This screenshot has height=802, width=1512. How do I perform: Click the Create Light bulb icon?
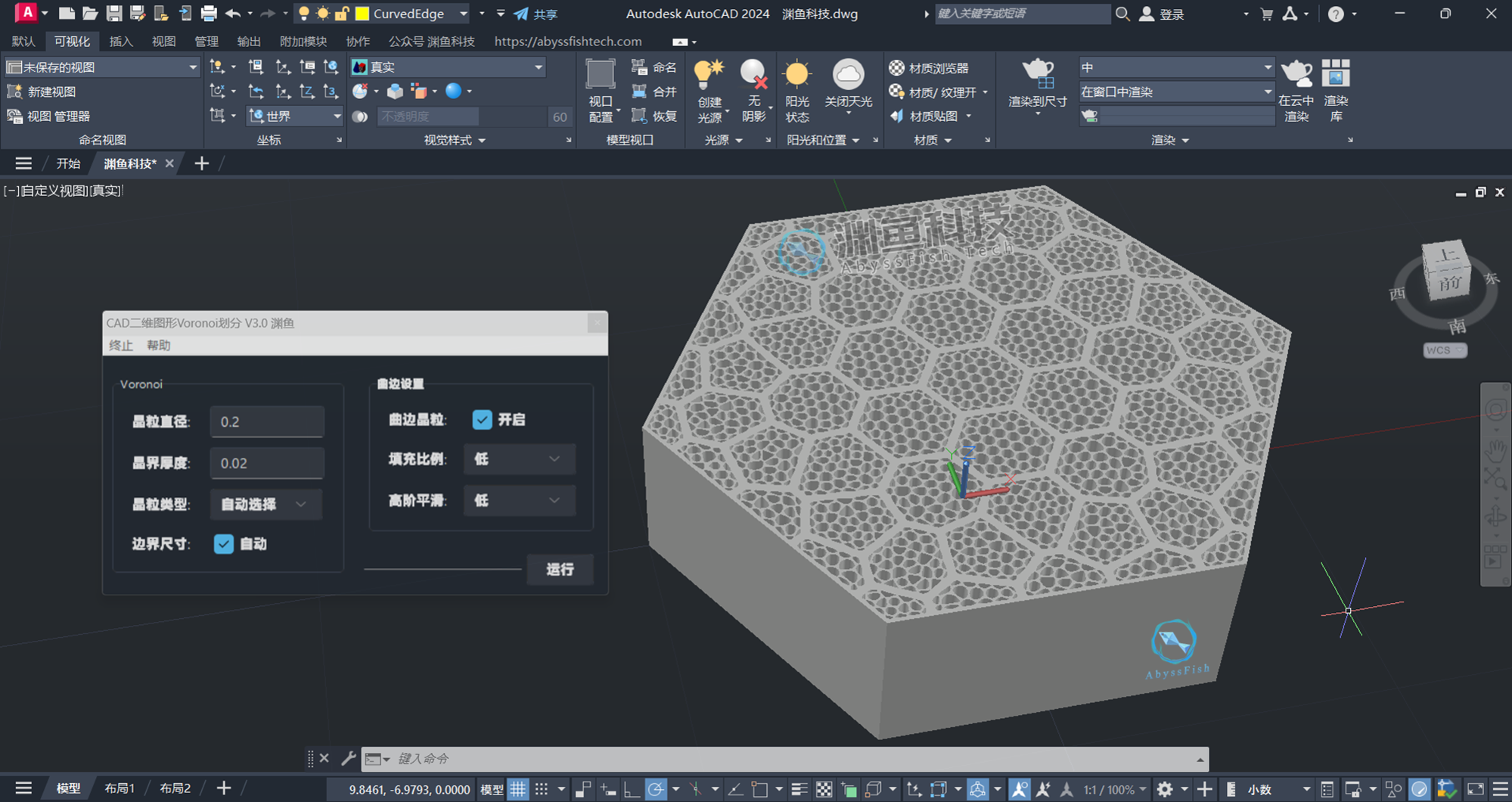[x=709, y=75]
